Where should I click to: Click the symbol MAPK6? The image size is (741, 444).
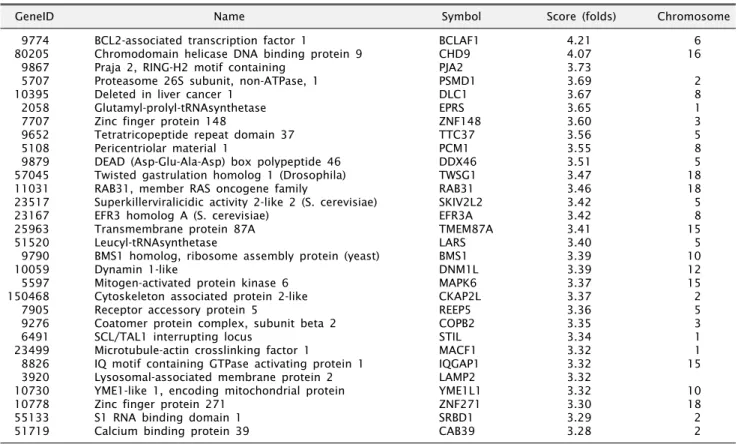pyautogui.click(x=457, y=283)
